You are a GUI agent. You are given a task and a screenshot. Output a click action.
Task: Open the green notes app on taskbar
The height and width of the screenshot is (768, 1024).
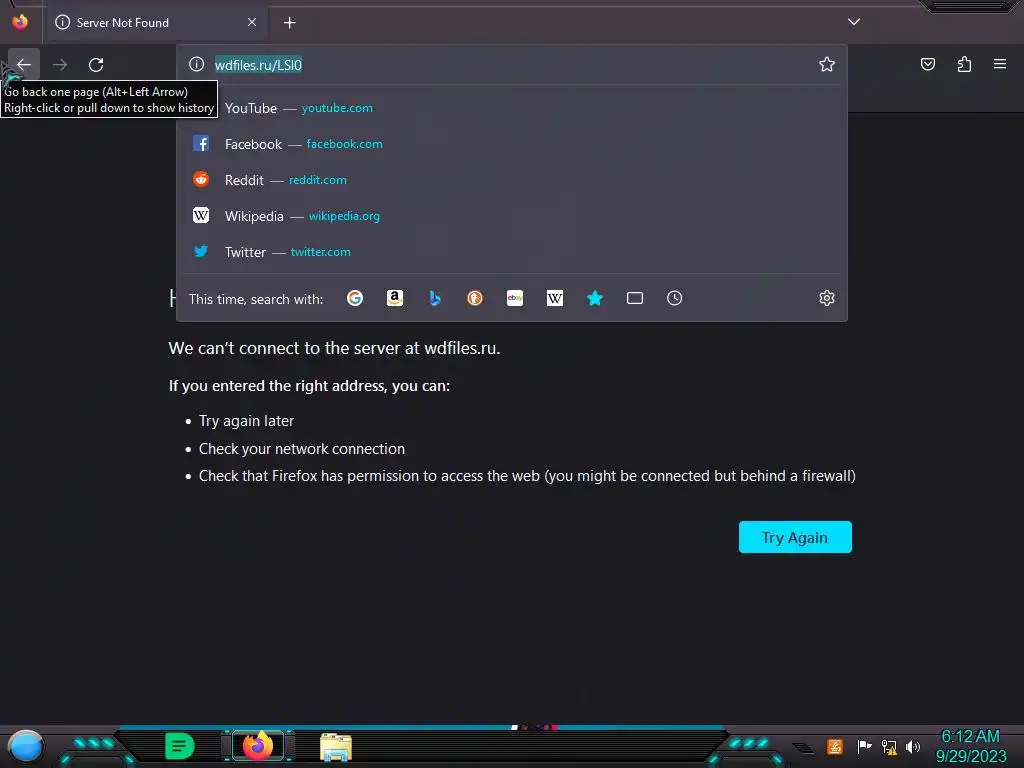[180, 746]
